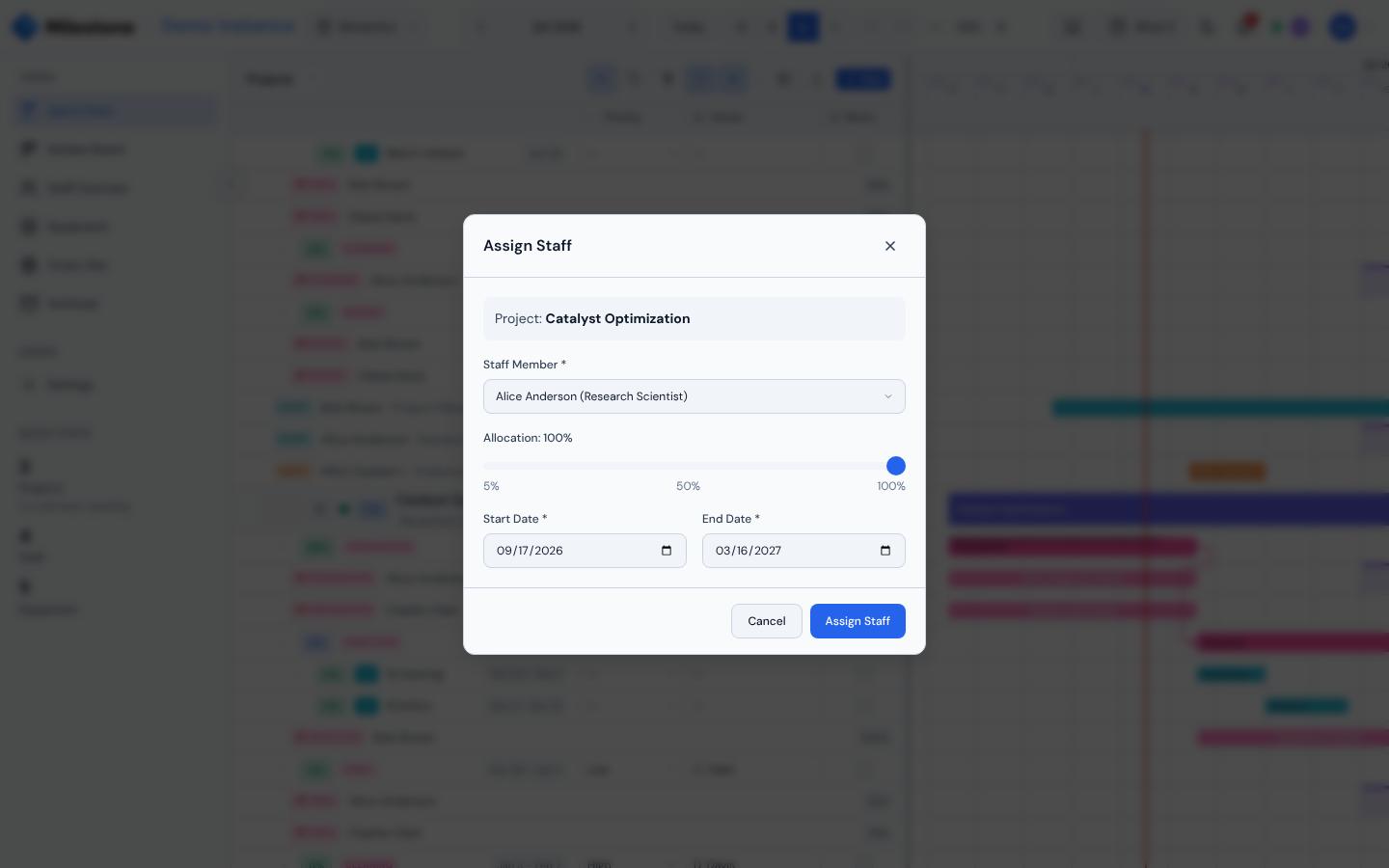Image resolution: width=1389 pixels, height=868 pixels.
Task: Click the allocation slider handle
Action: click(x=896, y=466)
